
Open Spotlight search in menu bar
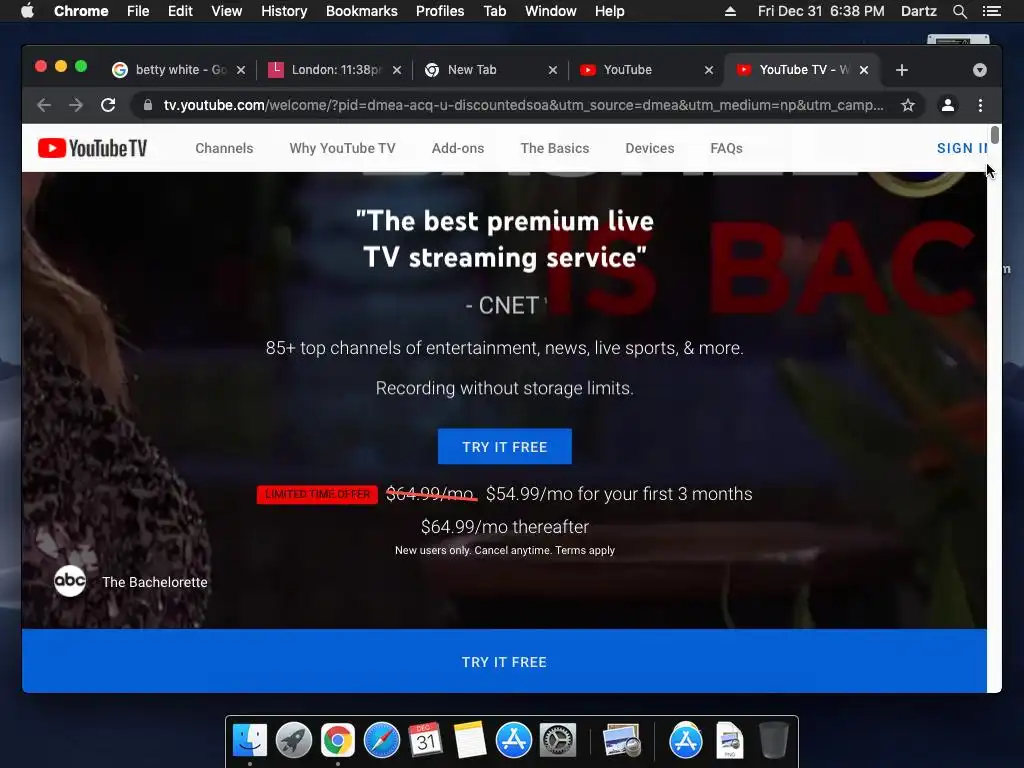click(959, 11)
